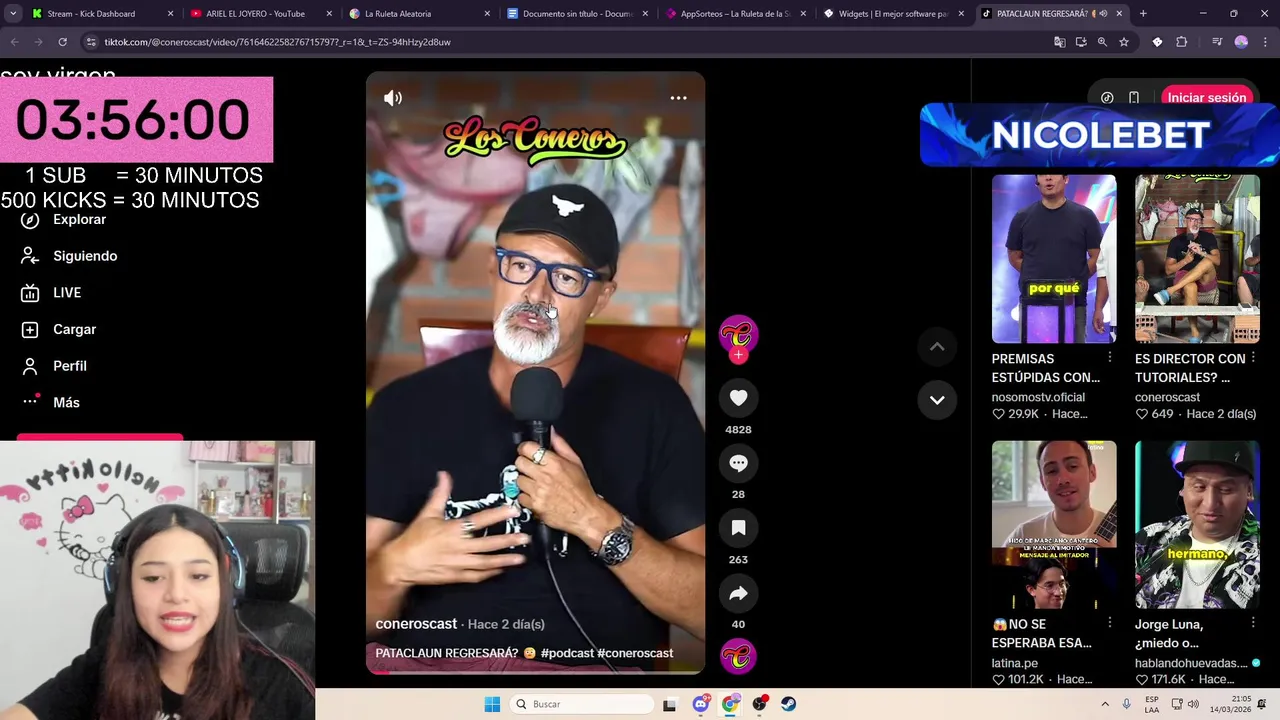Image resolution: width=1280 pixels, height=720 pixels.
Task: Open the Windows Start button
Action: (x=492, y=704)
